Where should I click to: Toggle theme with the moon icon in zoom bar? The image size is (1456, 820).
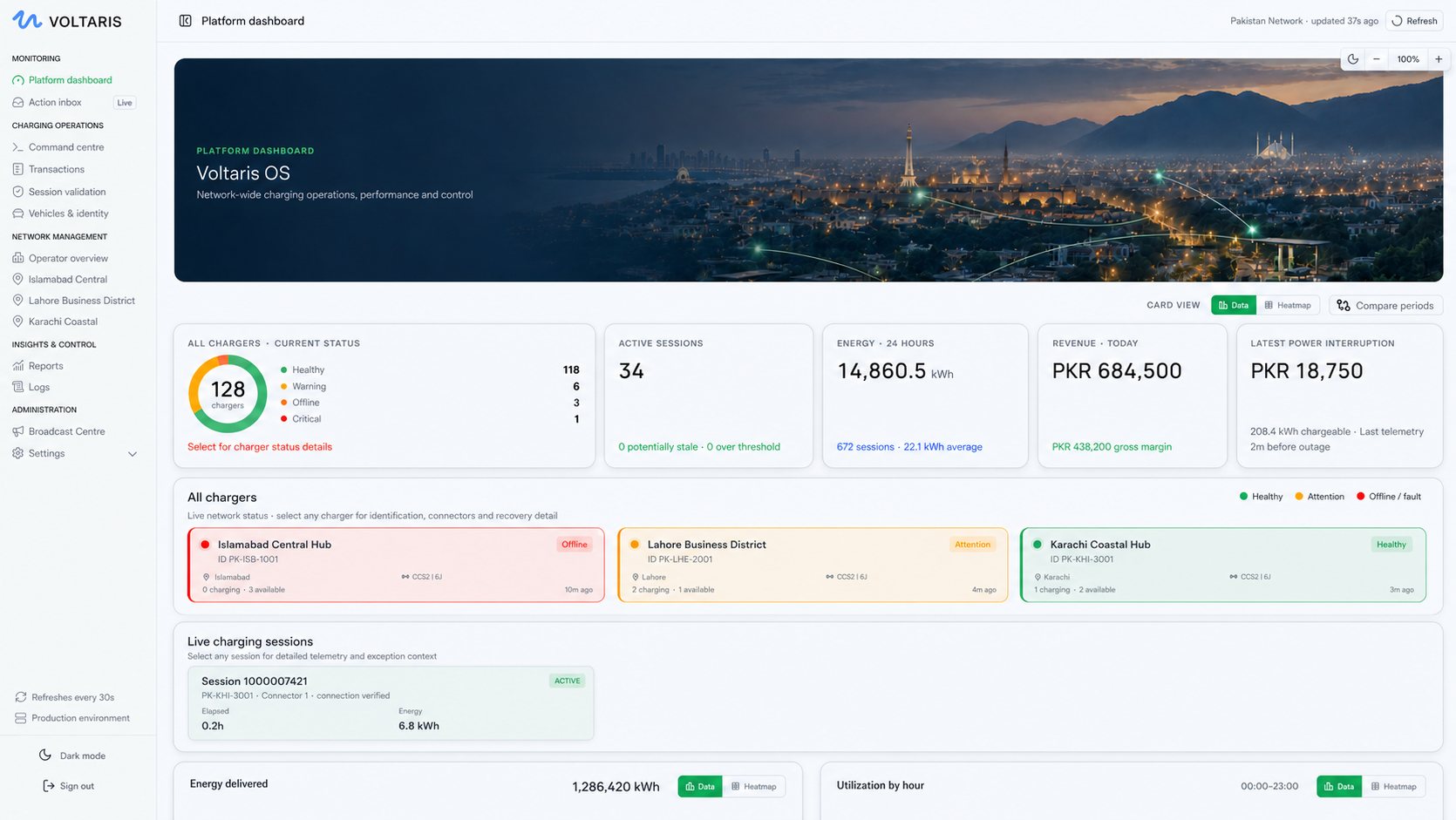[1353, 59]
